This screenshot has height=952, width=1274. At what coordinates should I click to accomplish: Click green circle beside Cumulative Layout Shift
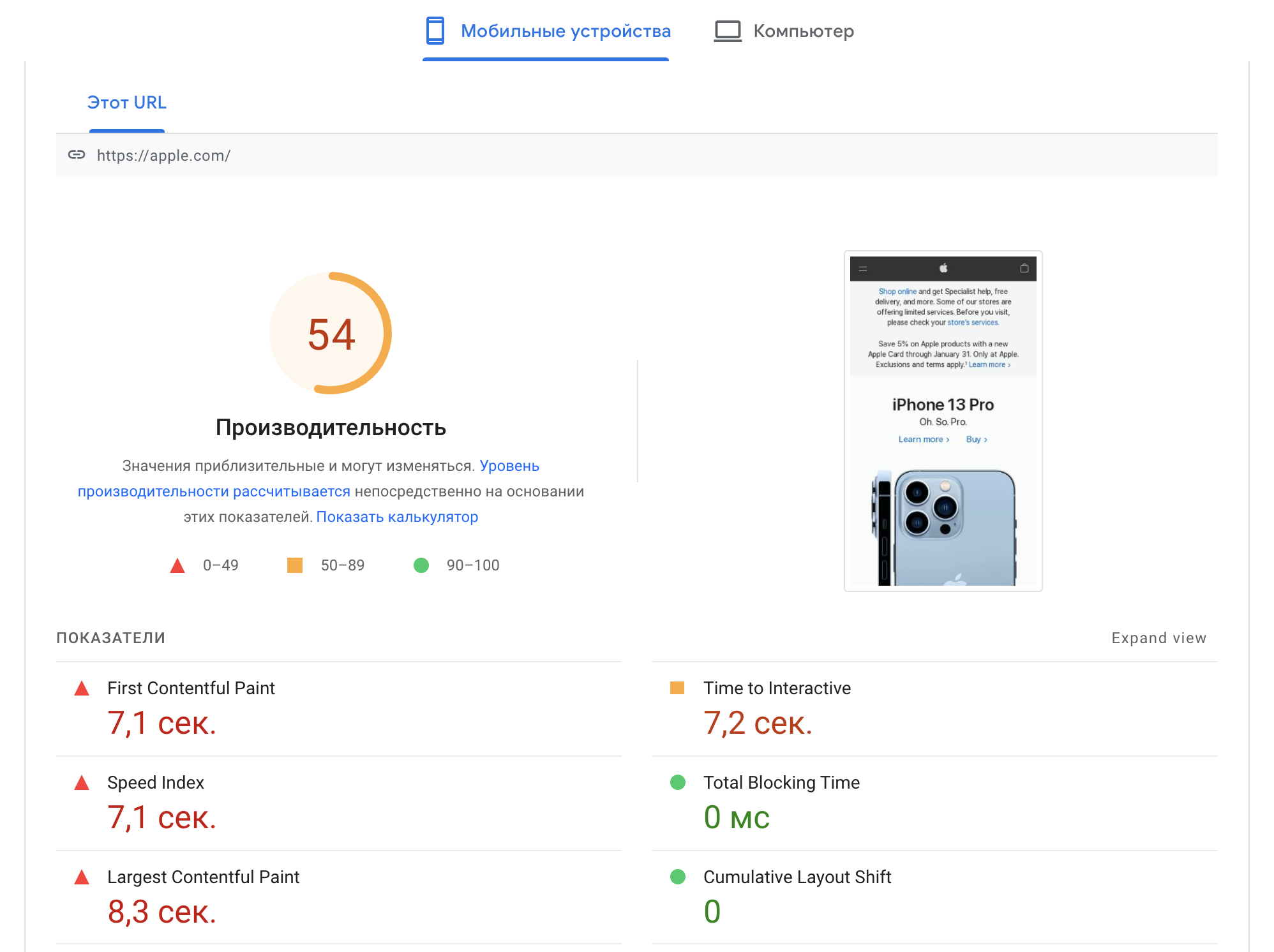[x=677, y=877]
